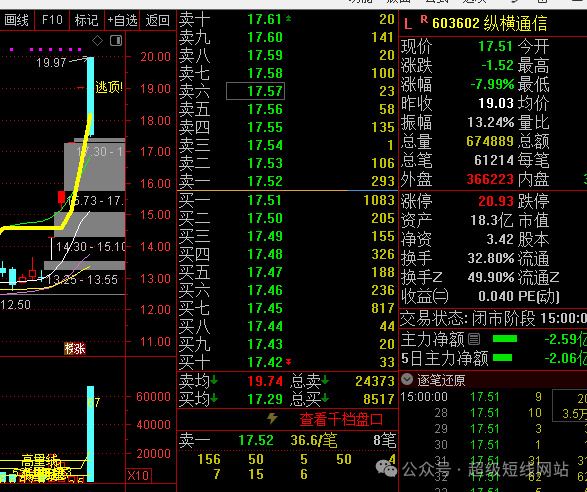Click the 逃顶! signal label on the chart
This screenshot has height=492, width=587.
109,87
